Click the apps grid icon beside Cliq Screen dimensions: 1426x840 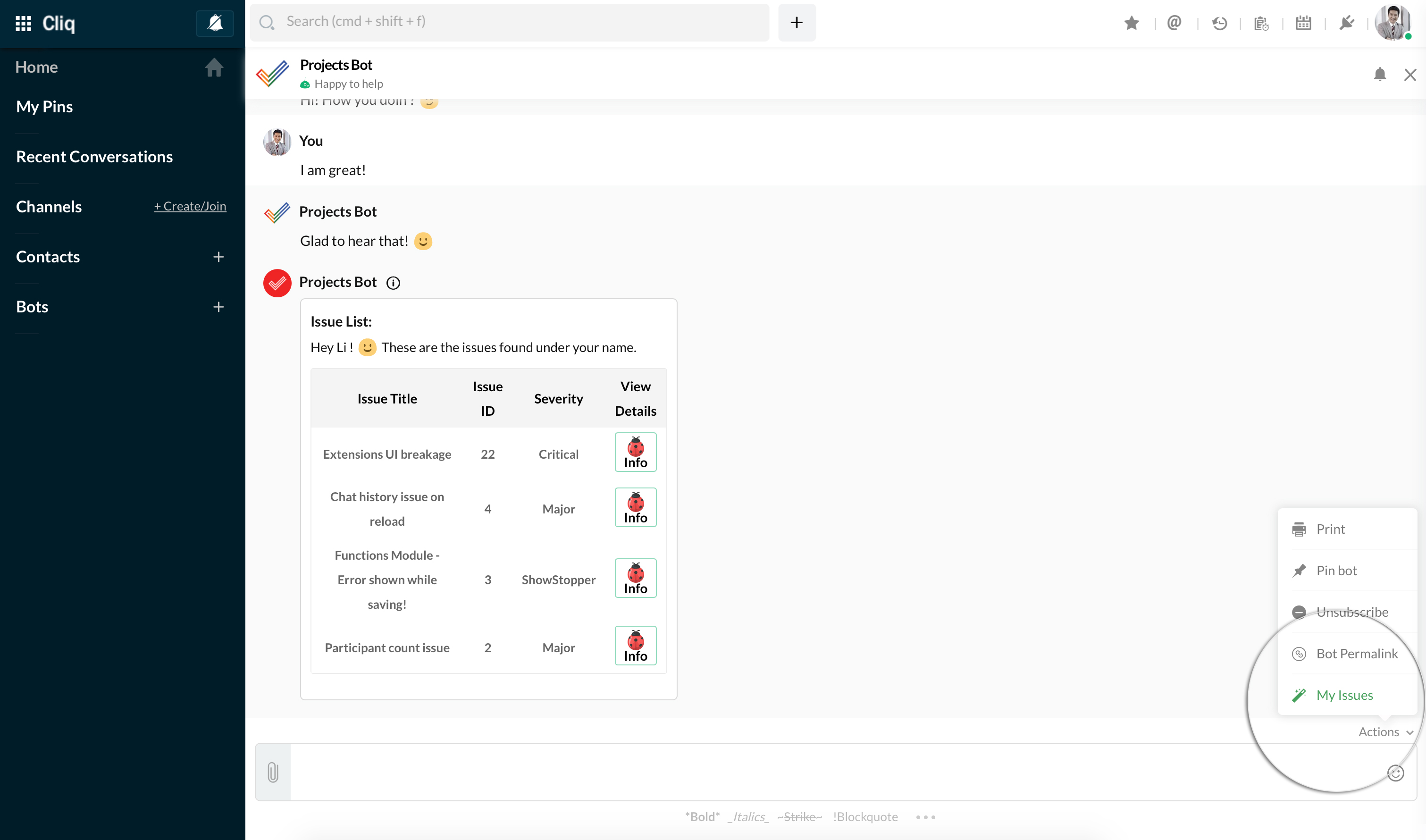(23, 23)
